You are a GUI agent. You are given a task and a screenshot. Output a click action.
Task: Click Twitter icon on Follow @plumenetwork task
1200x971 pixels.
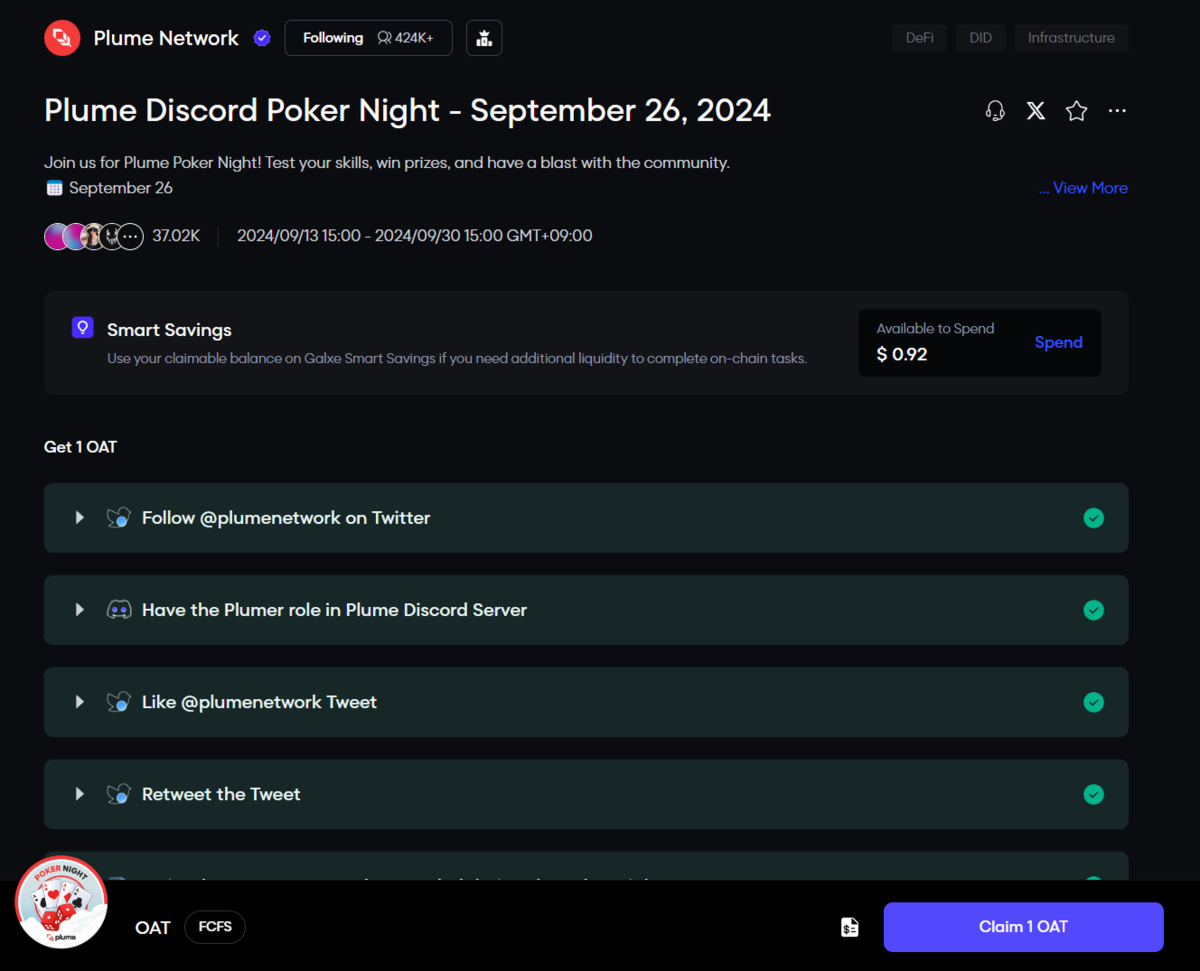119,518
